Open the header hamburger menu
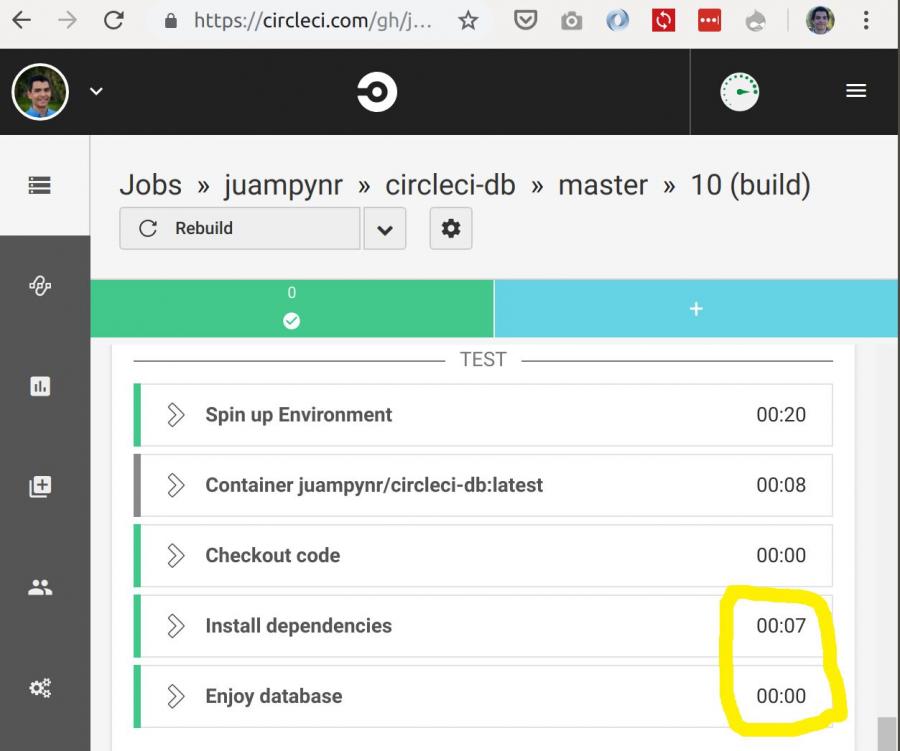The image size is (900, 751). [856, 91]
